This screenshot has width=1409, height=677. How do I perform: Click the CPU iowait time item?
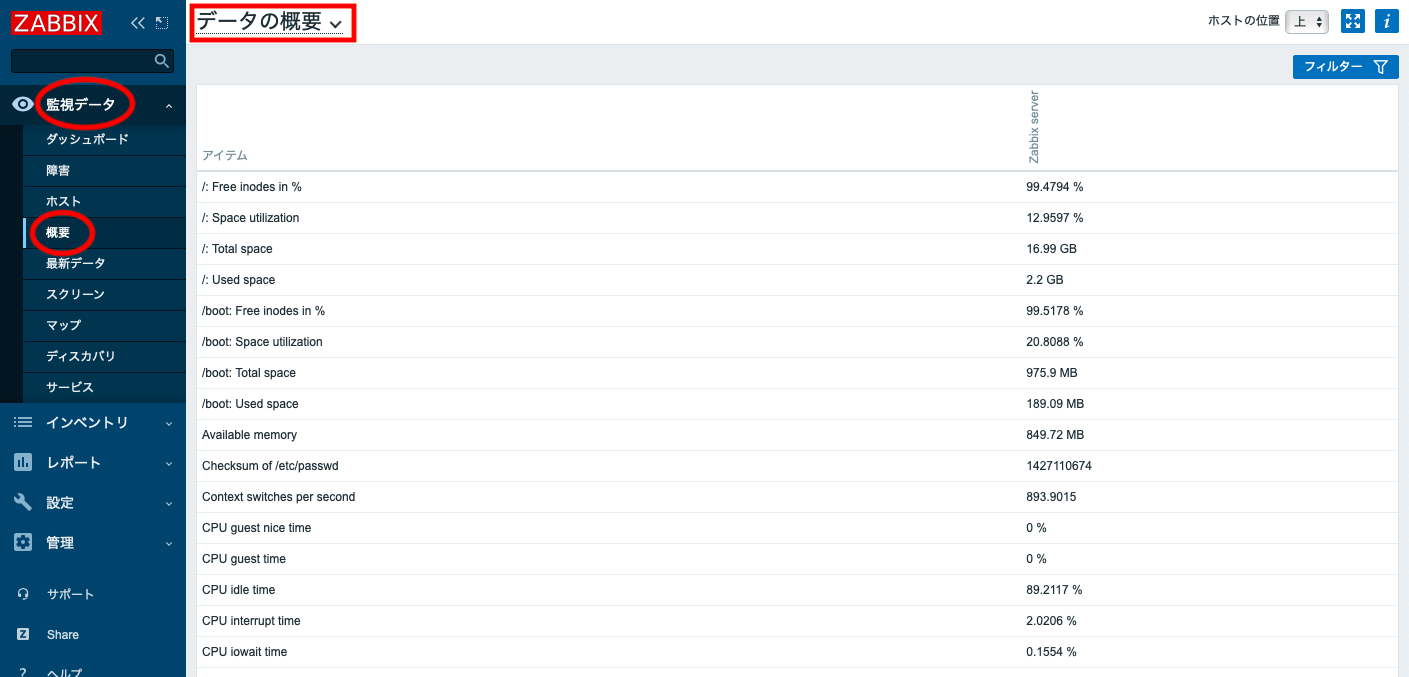[244, 652]
